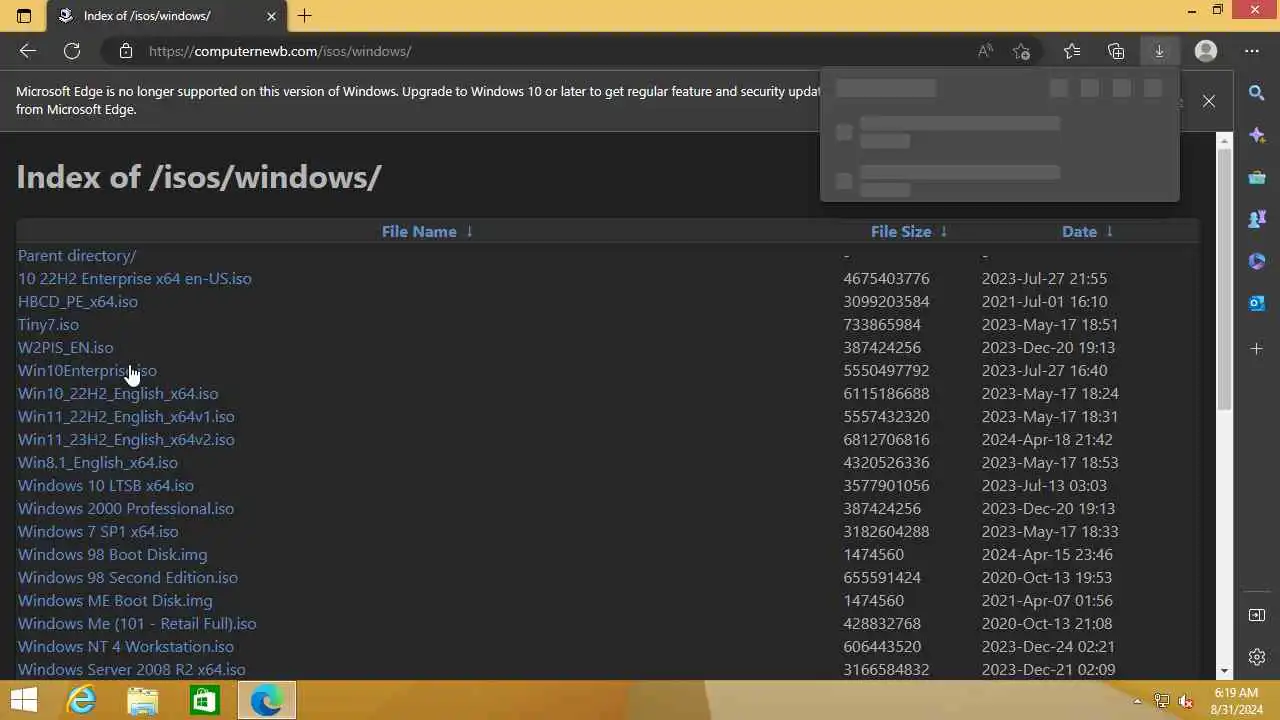The height and width of the screenshot is (720, 1280).
Task: Click the page vertical scrollbar thumb
Action: click(x=1225, y=279)
